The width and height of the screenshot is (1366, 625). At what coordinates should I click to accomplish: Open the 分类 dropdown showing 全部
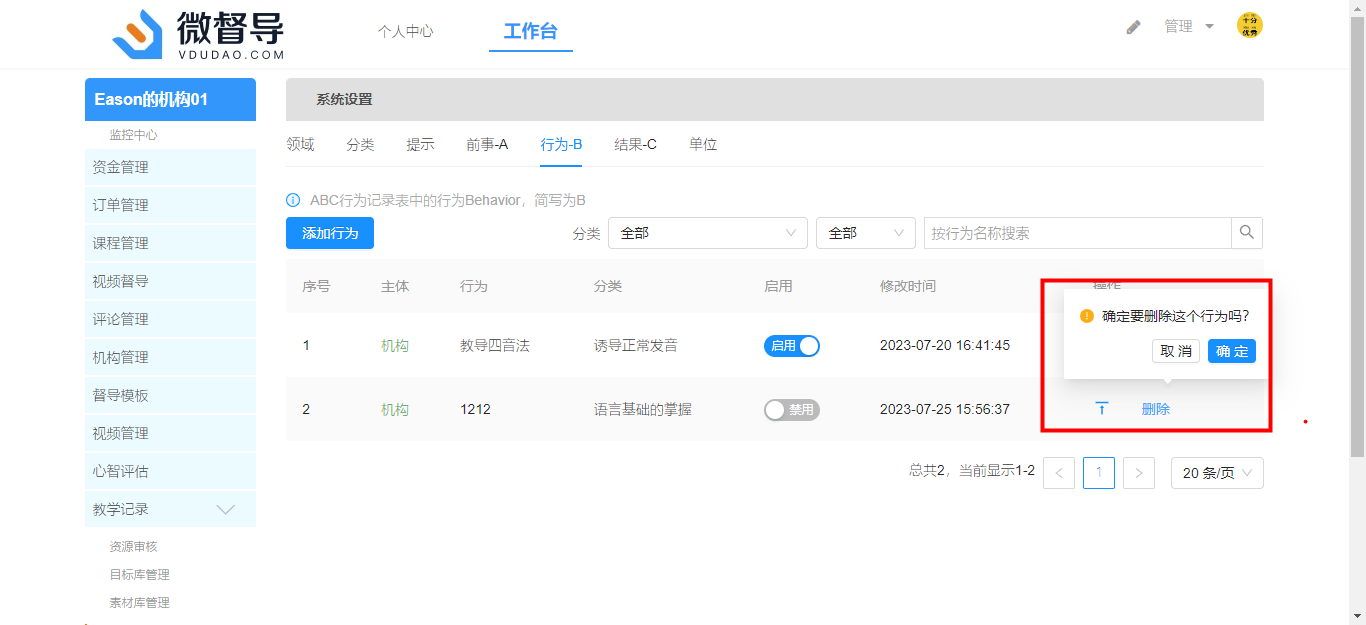(707, 233)
